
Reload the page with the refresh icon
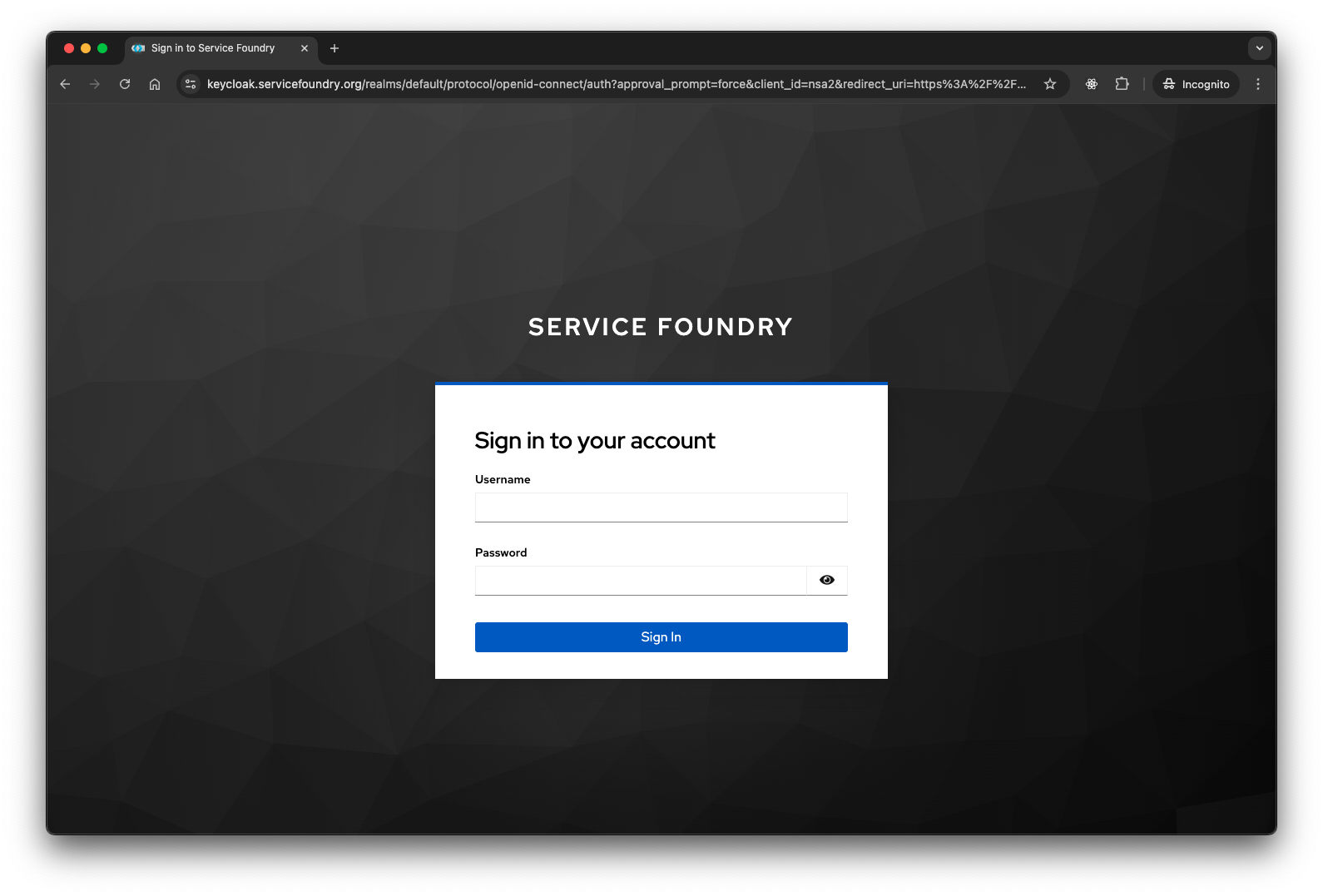pos(125,84)
